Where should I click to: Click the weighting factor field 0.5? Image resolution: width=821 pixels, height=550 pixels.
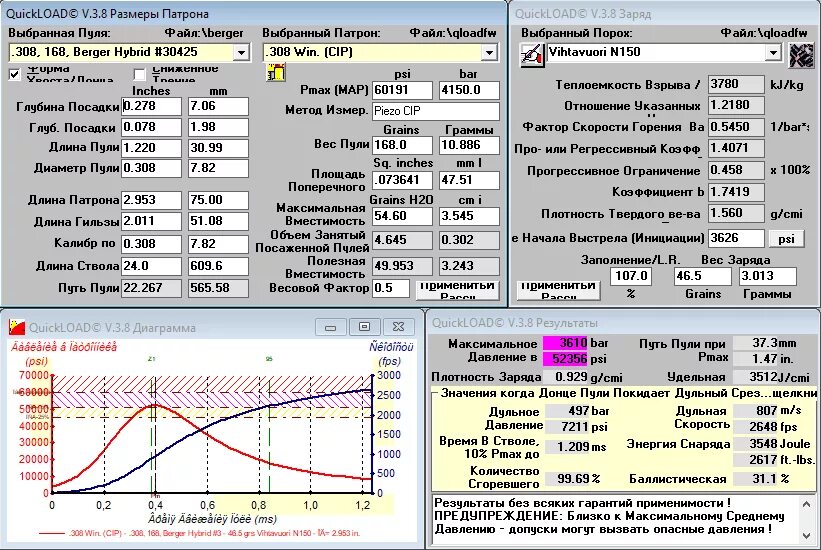(x=391, y=288)
